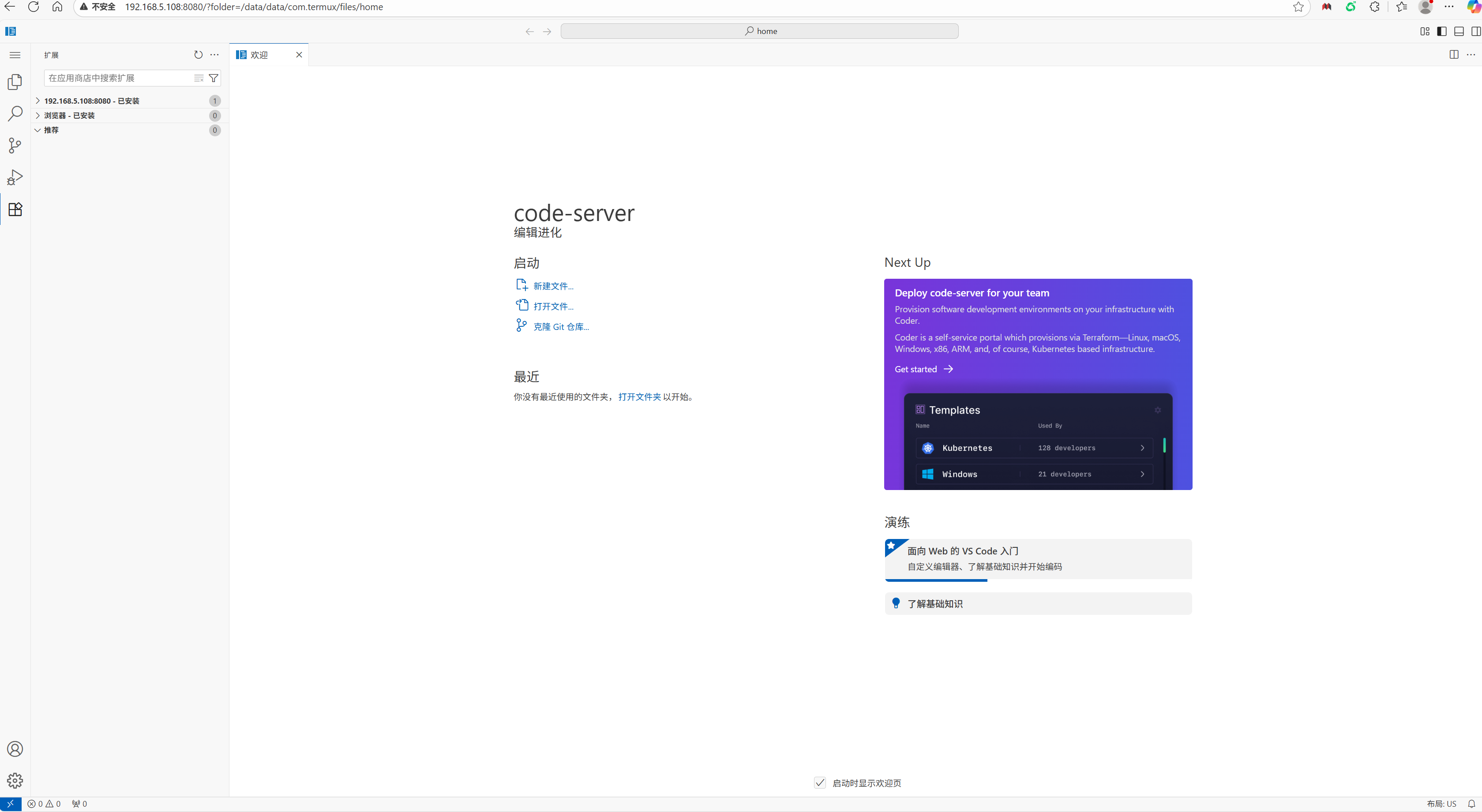Screen dimensions: 1482x812
Task: Collapse the 推荐 section
Action: (x=51, y=130)
